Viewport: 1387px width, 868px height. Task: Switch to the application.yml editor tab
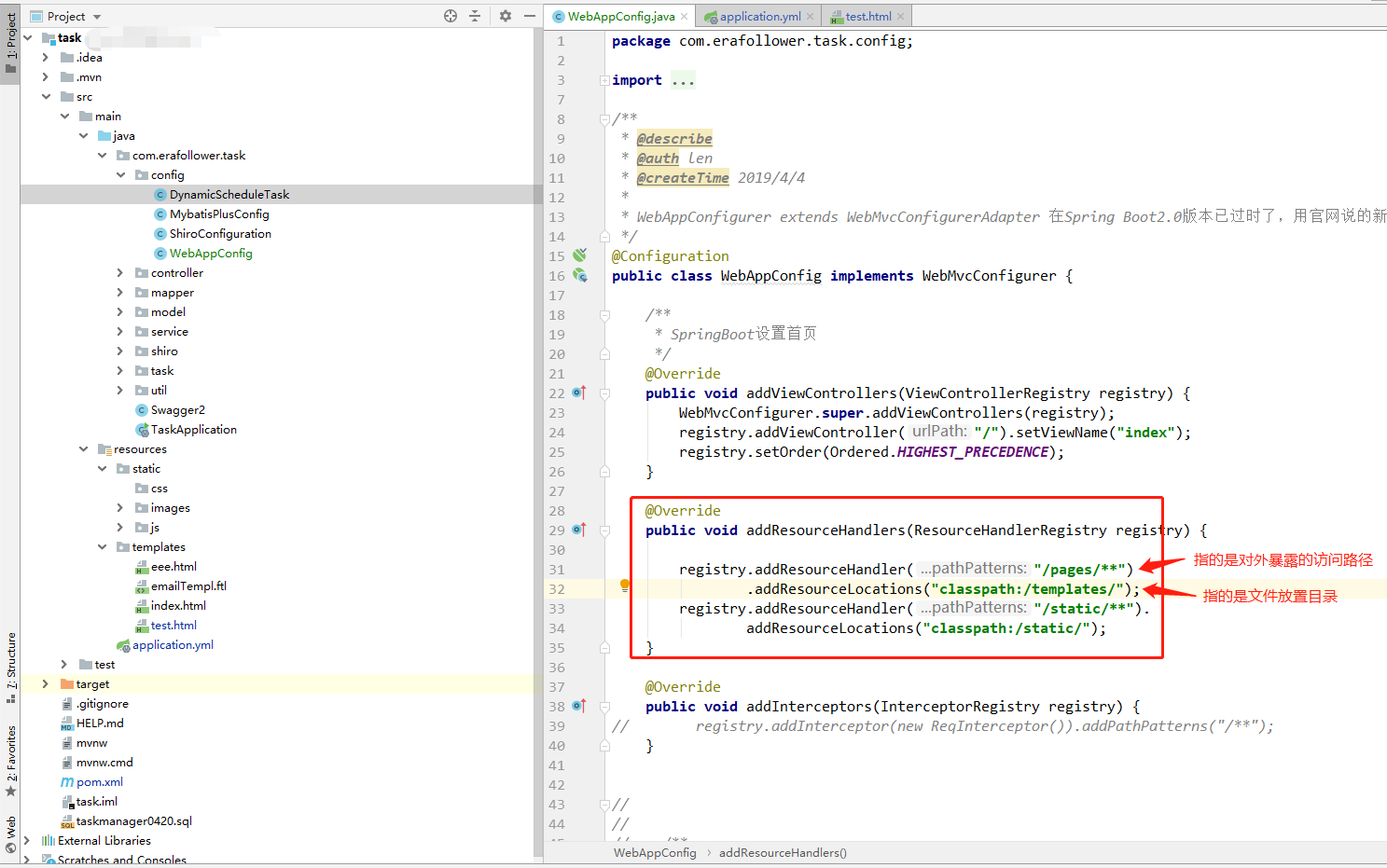point(759,16)
